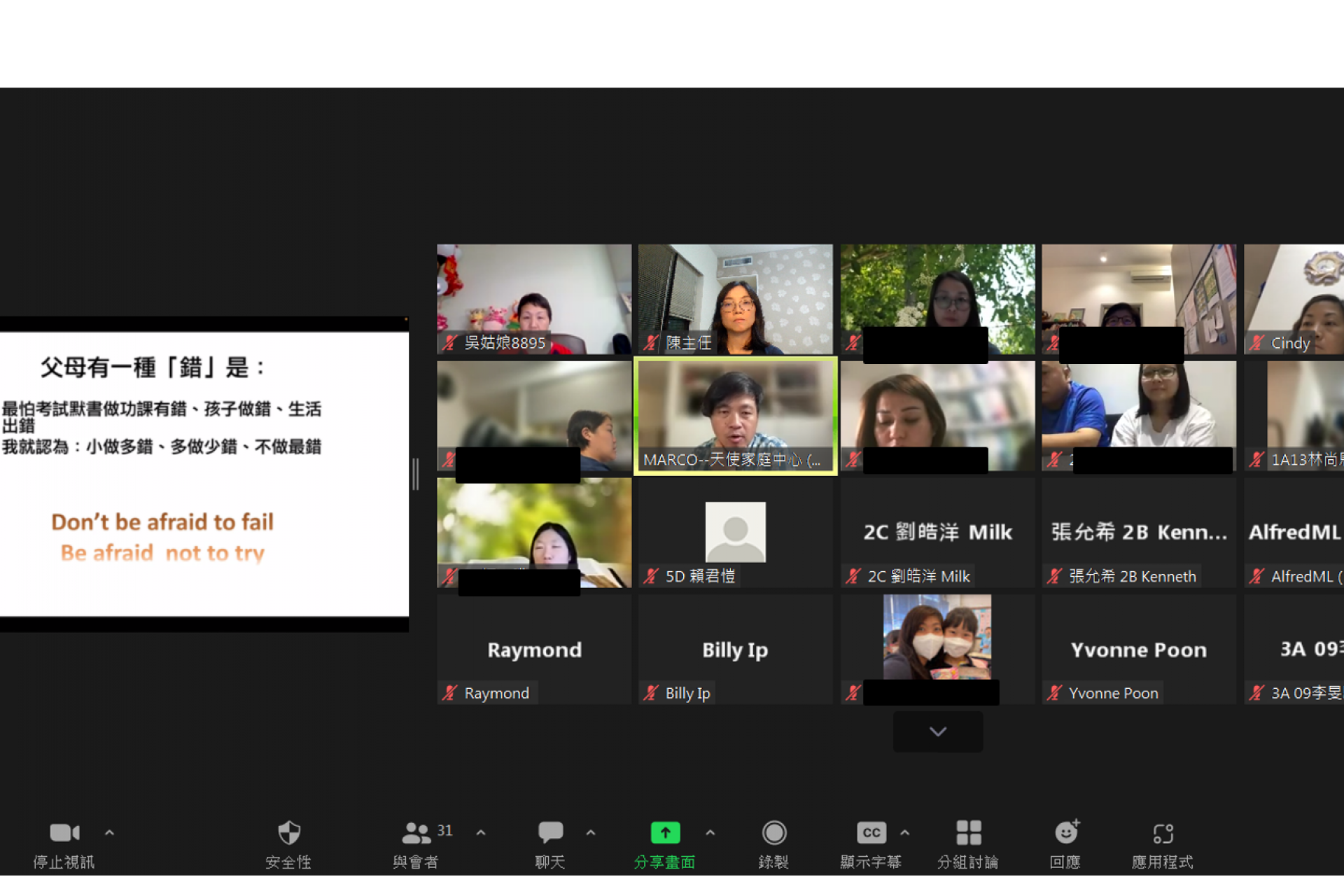The height and width of the screenshot is (896, 1344).
Task: Expand share screen options caret
Action: click(710, 832)
